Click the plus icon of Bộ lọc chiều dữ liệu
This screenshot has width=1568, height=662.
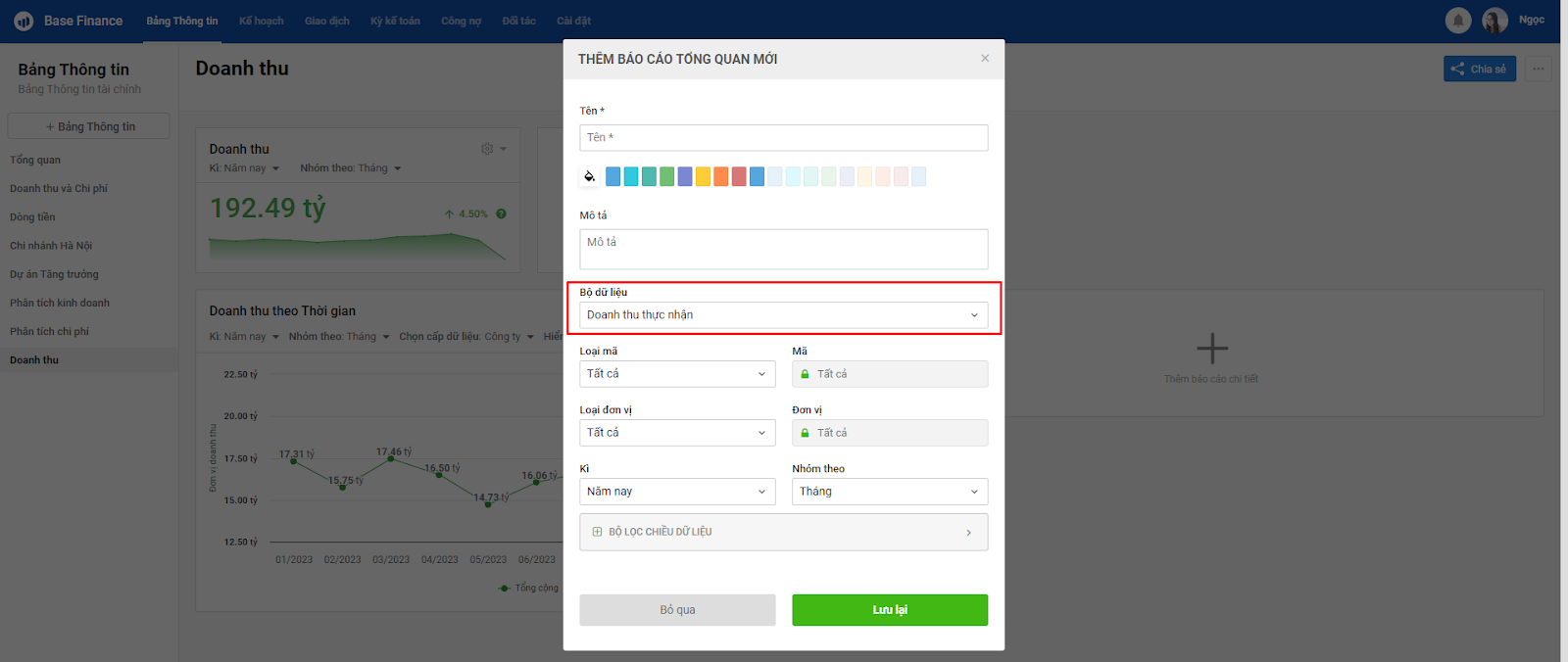(597, 532)
